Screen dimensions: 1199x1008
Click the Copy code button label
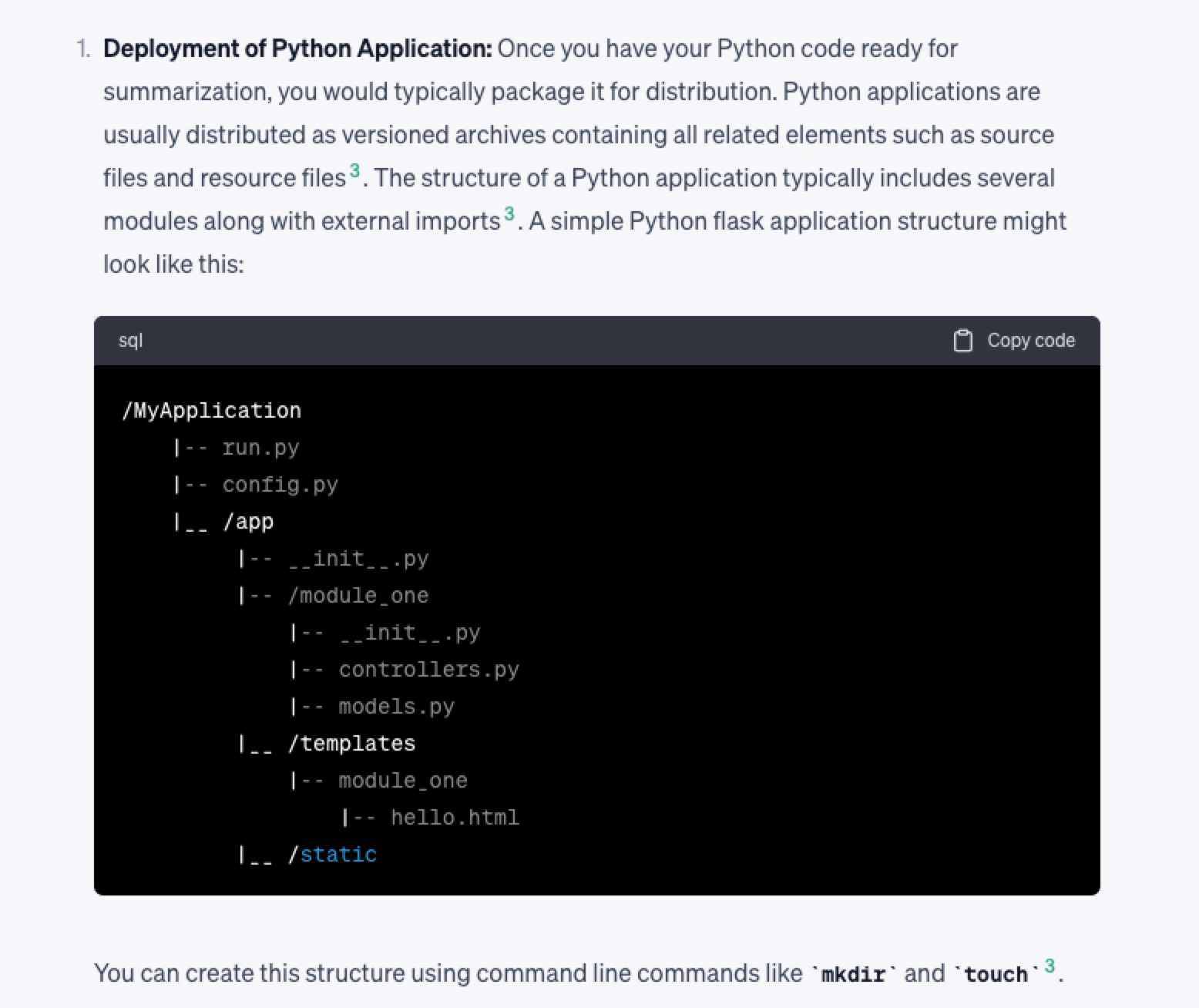(x=1030, y=341)
